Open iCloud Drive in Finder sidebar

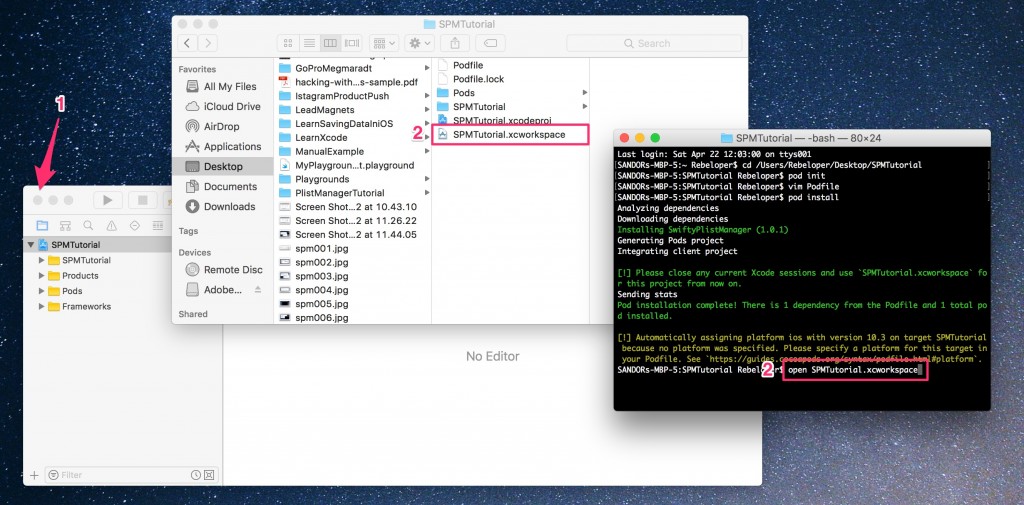coord(222,106)
